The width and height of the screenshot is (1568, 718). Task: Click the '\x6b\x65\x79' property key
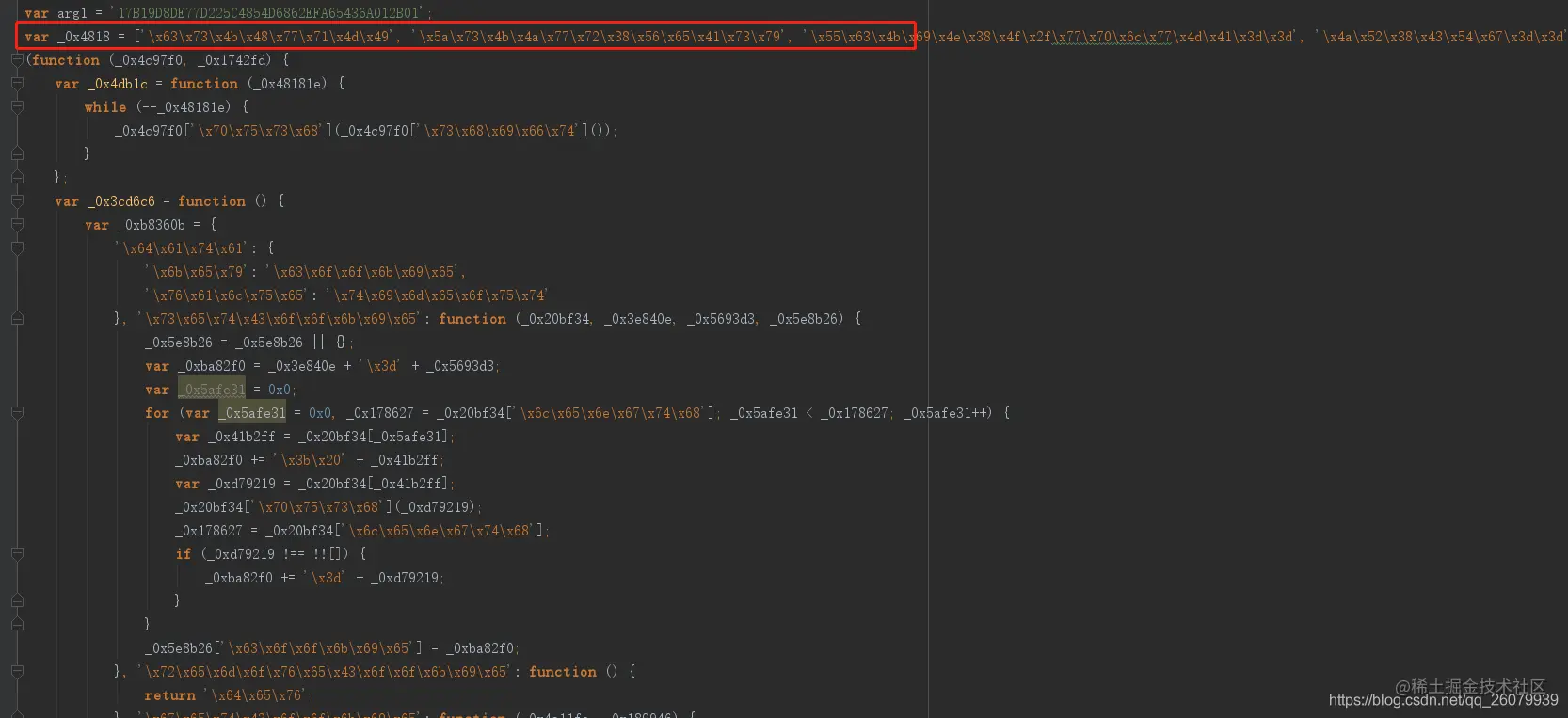pyautogui.click(x=197, y=272)
